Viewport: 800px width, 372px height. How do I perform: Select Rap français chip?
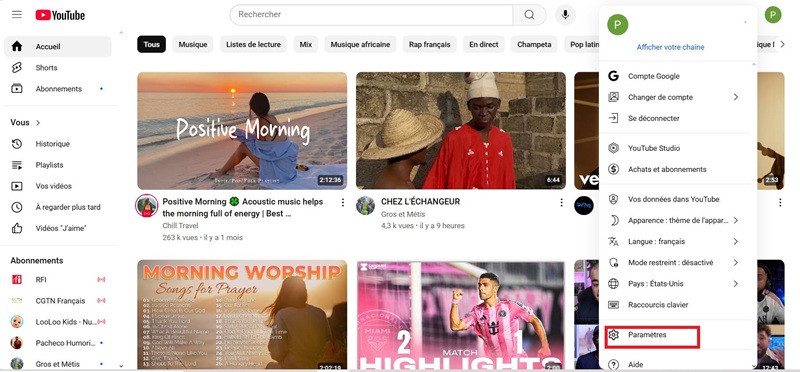click(x=430, y=44)
